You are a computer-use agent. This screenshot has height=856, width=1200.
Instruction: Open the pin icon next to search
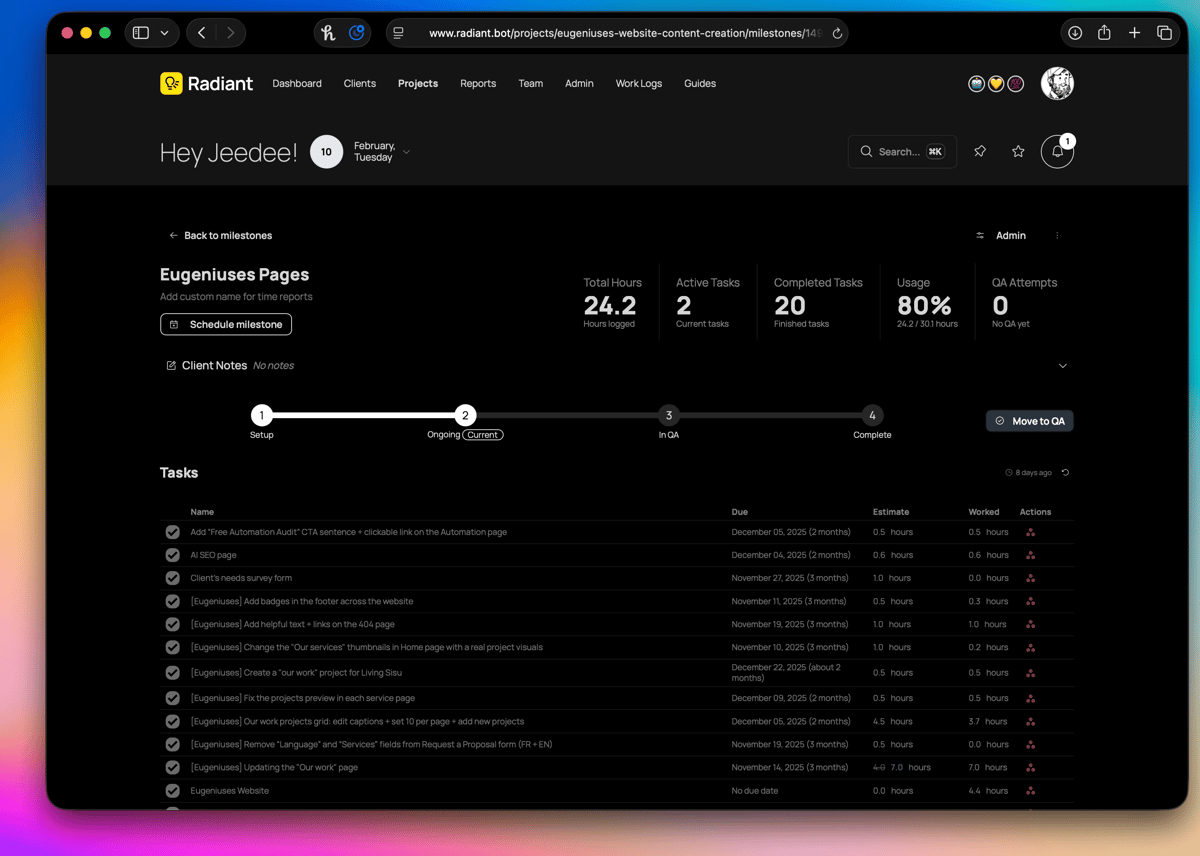click(980, 151)
